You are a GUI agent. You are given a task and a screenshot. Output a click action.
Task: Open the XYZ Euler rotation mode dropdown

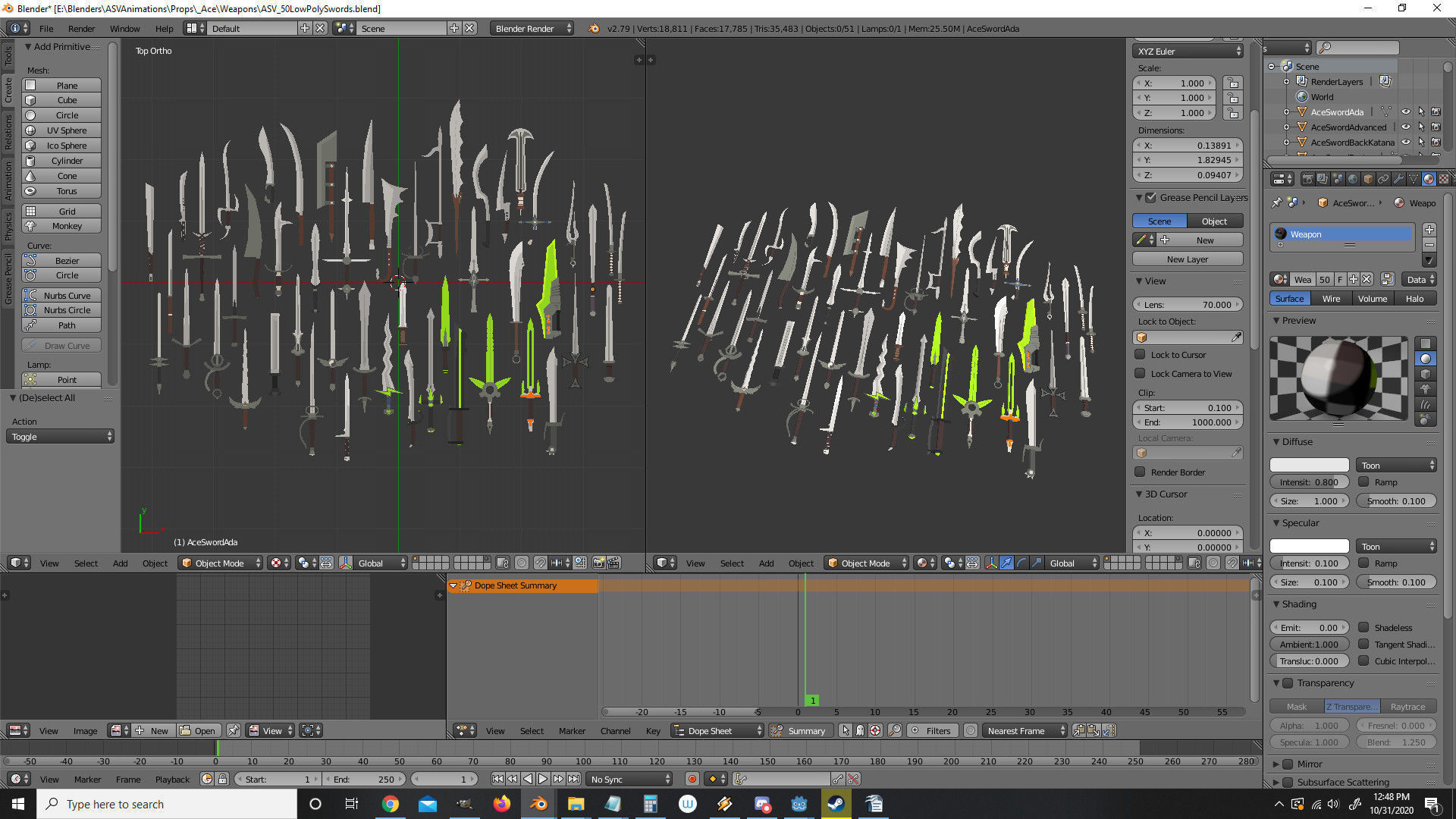[1188, 52]
